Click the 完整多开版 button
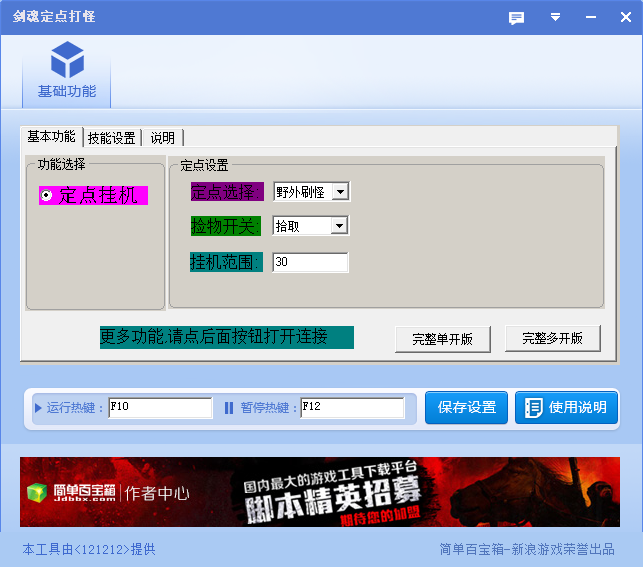 pos(552,338)
